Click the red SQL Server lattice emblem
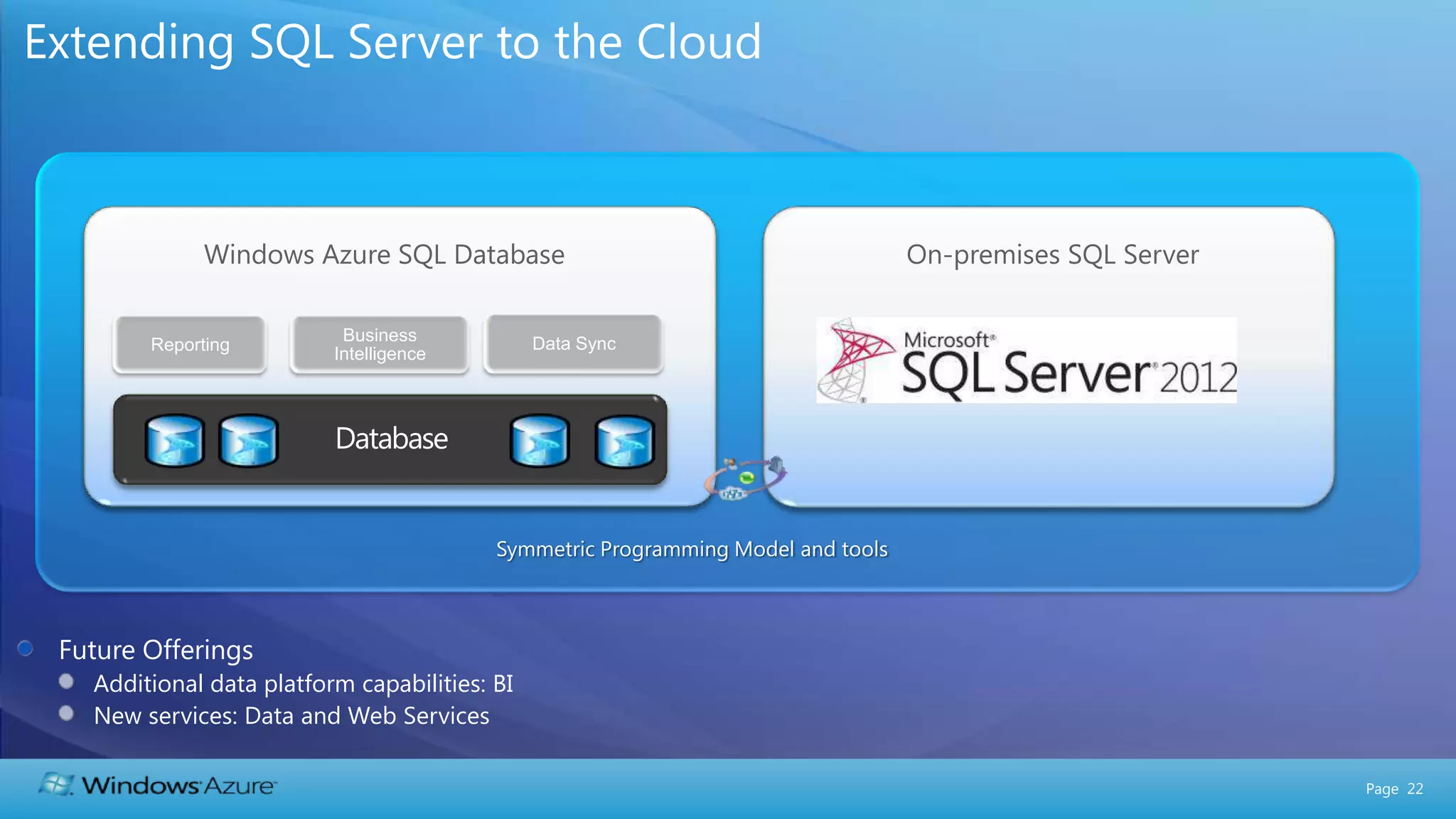Image resolution: width=1456 pixels, height=819 pixels. (x=856, y=360)
